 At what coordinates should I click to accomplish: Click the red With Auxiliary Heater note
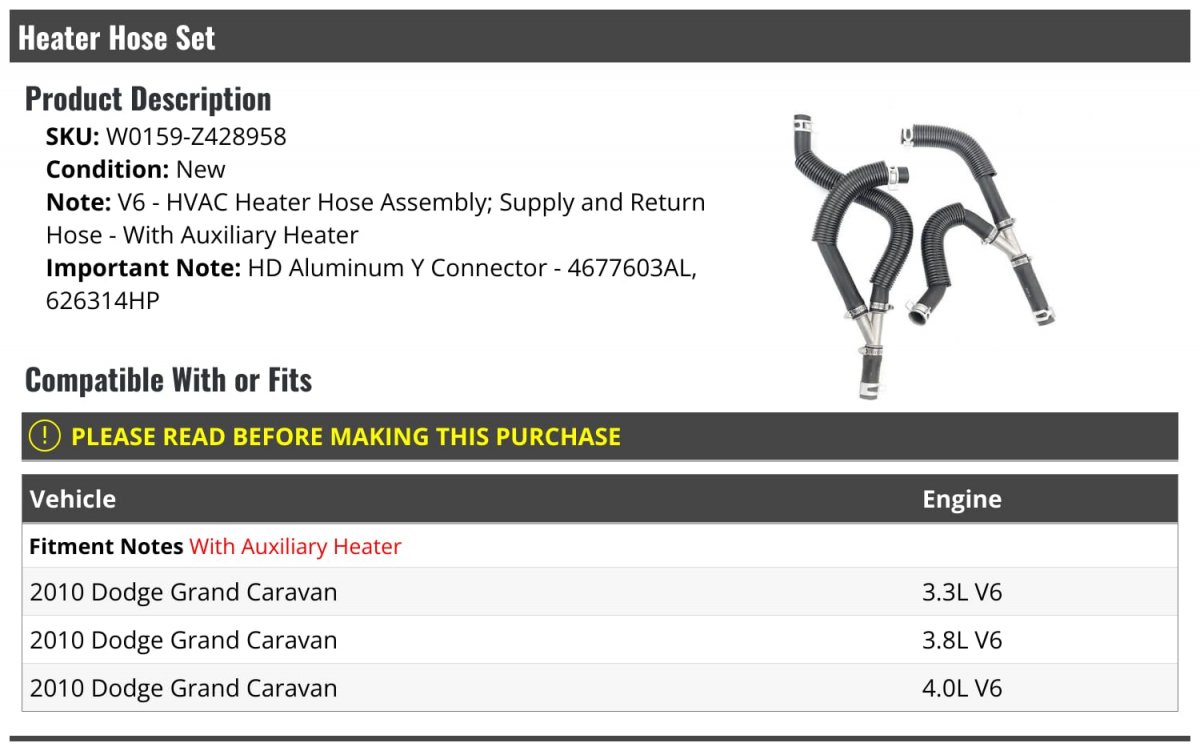click(x=295, y=547)
